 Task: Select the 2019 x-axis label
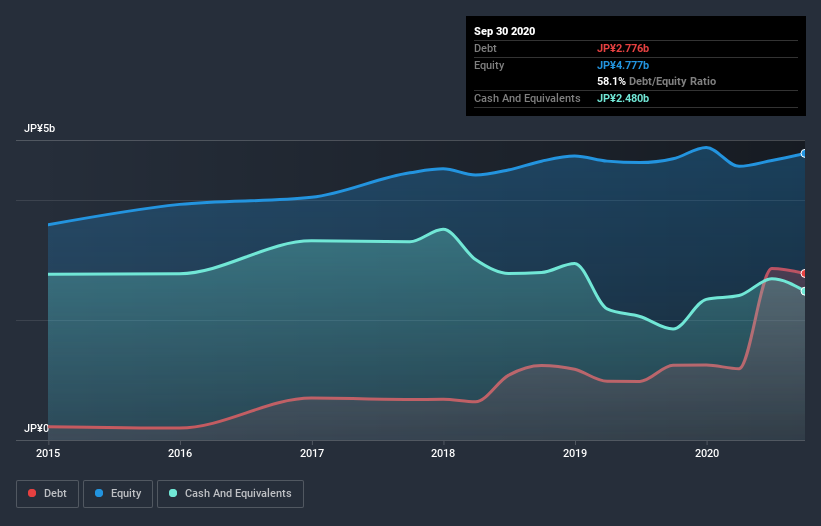coord(575,453)
